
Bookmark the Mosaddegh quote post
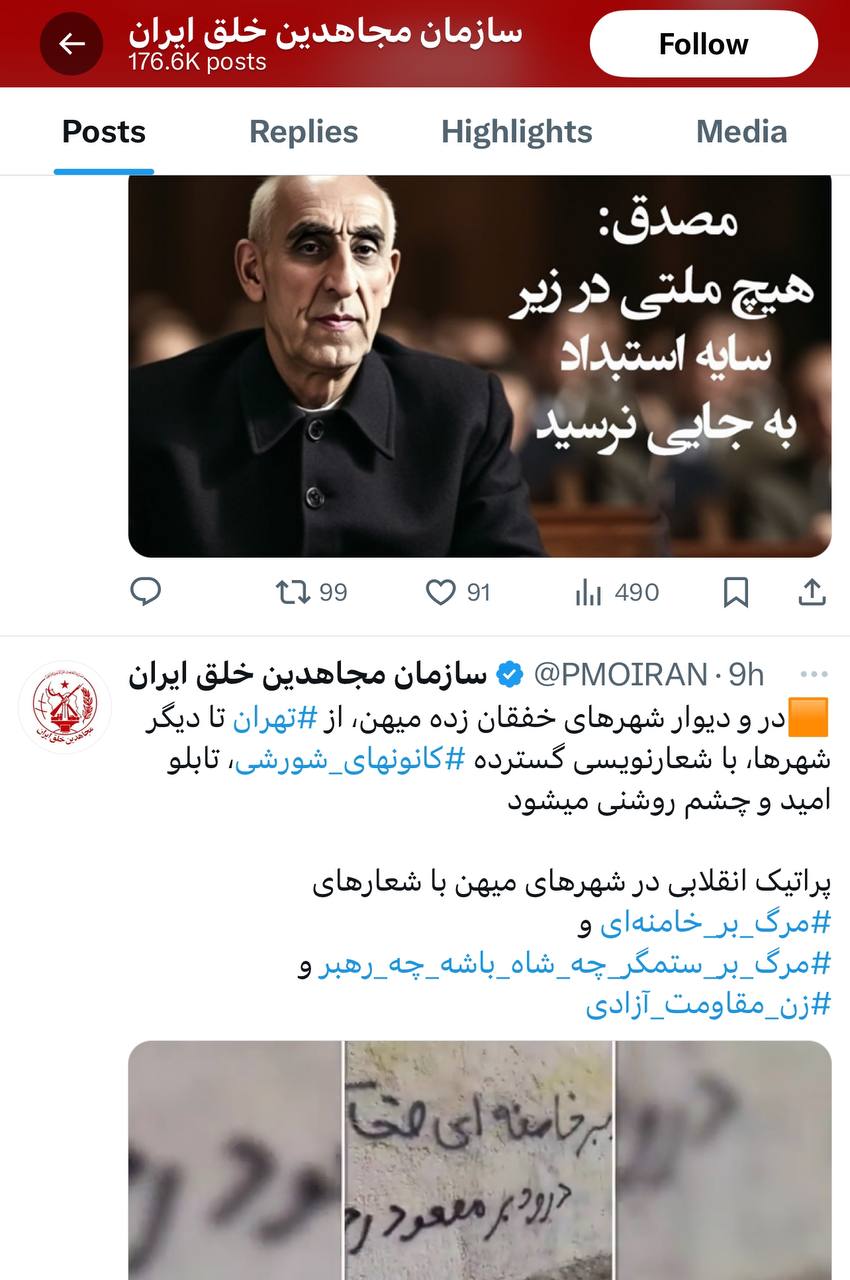[736, 593]
